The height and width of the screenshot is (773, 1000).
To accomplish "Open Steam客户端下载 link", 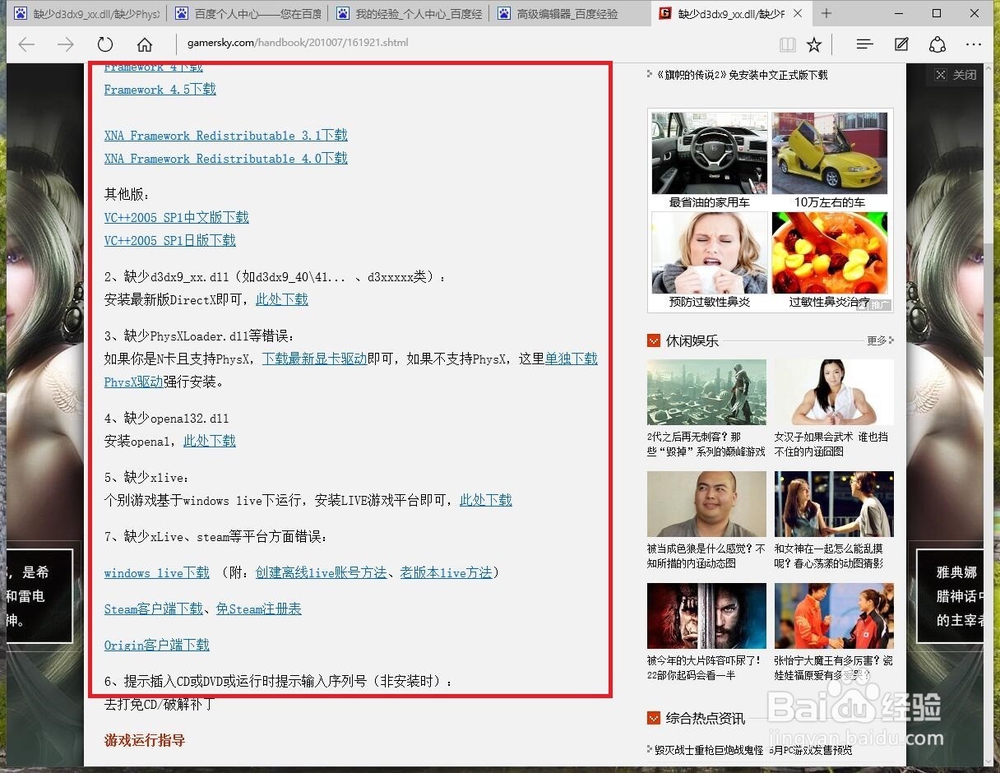I will point(153,608).
